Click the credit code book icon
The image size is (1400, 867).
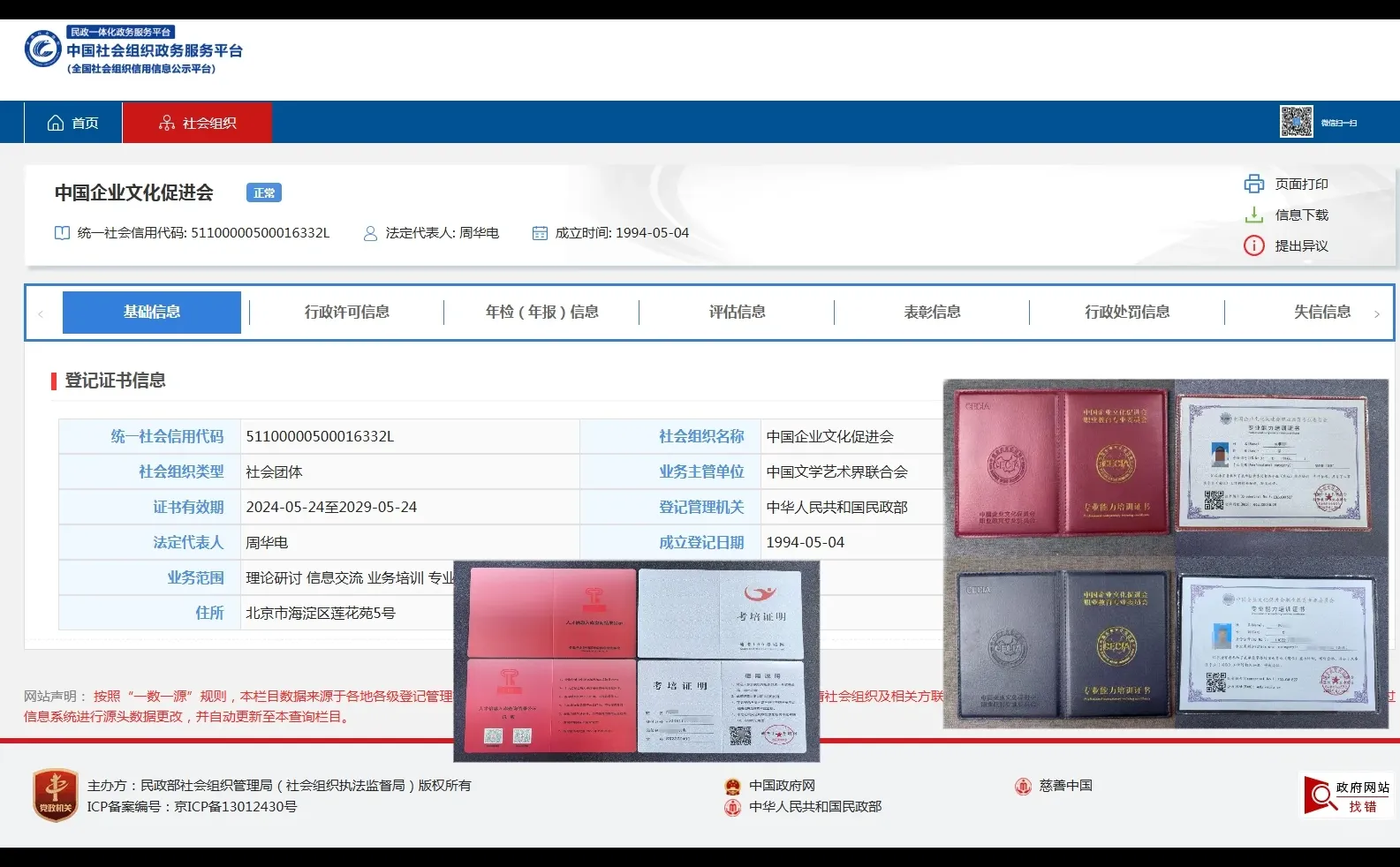pyautogui.click(x=62, y=233)
